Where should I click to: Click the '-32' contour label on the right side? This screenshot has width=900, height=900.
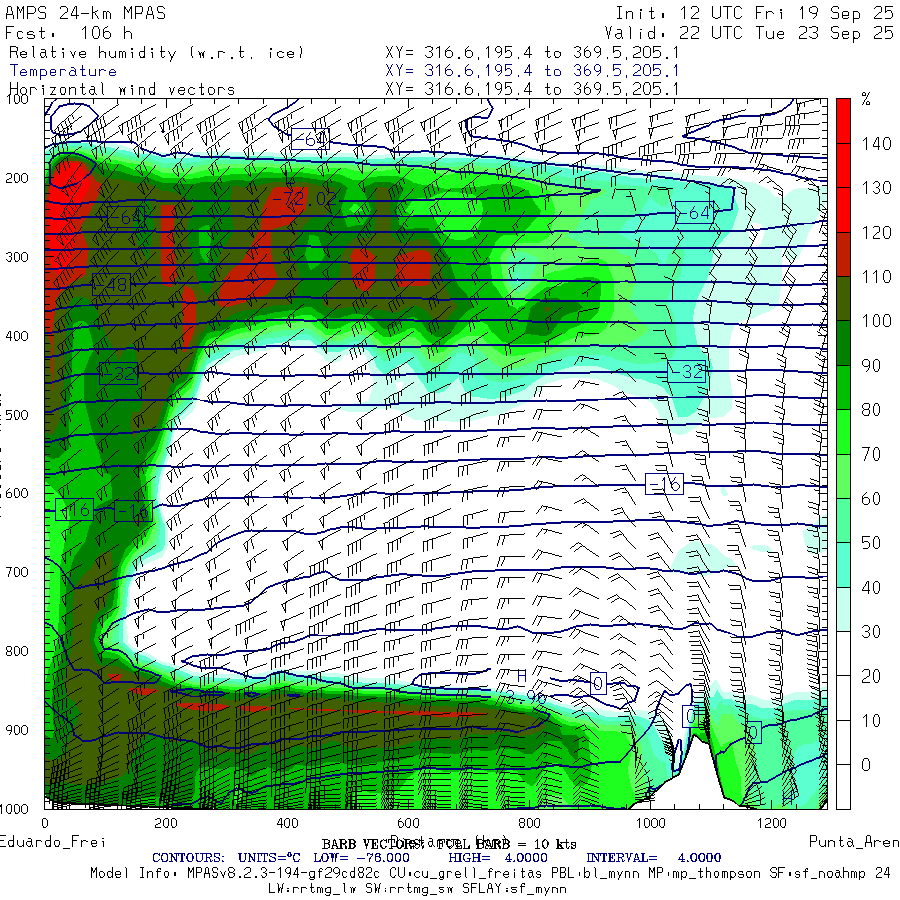tap(686, 371)
